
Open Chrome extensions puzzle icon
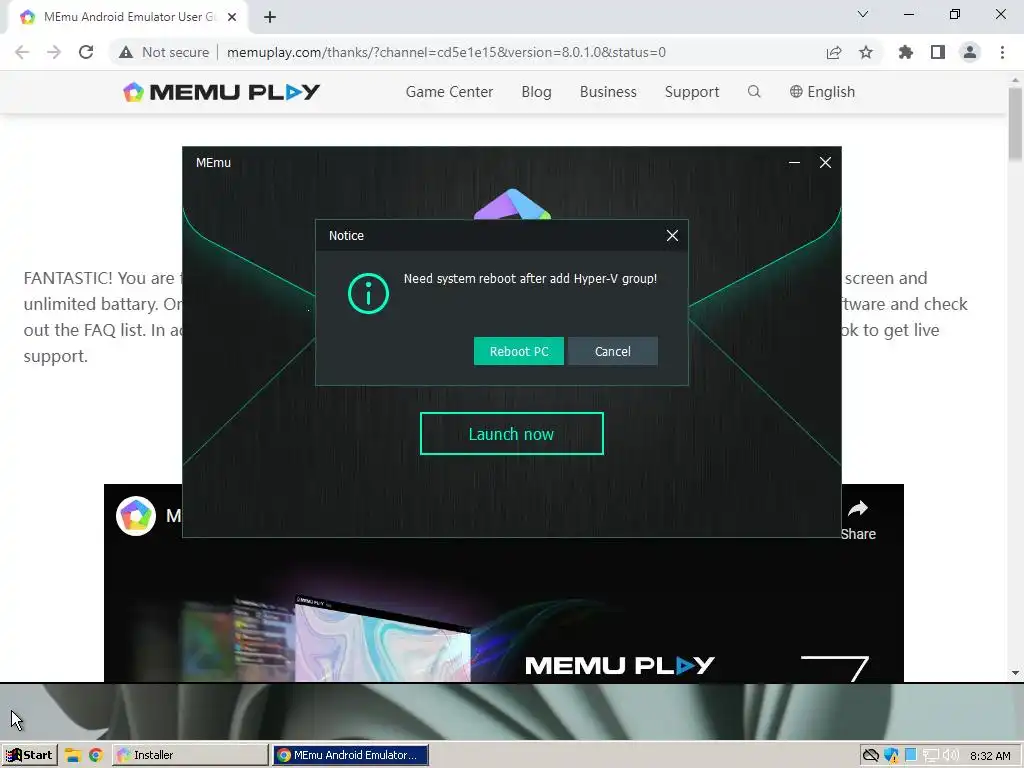(x=906, y=52)
